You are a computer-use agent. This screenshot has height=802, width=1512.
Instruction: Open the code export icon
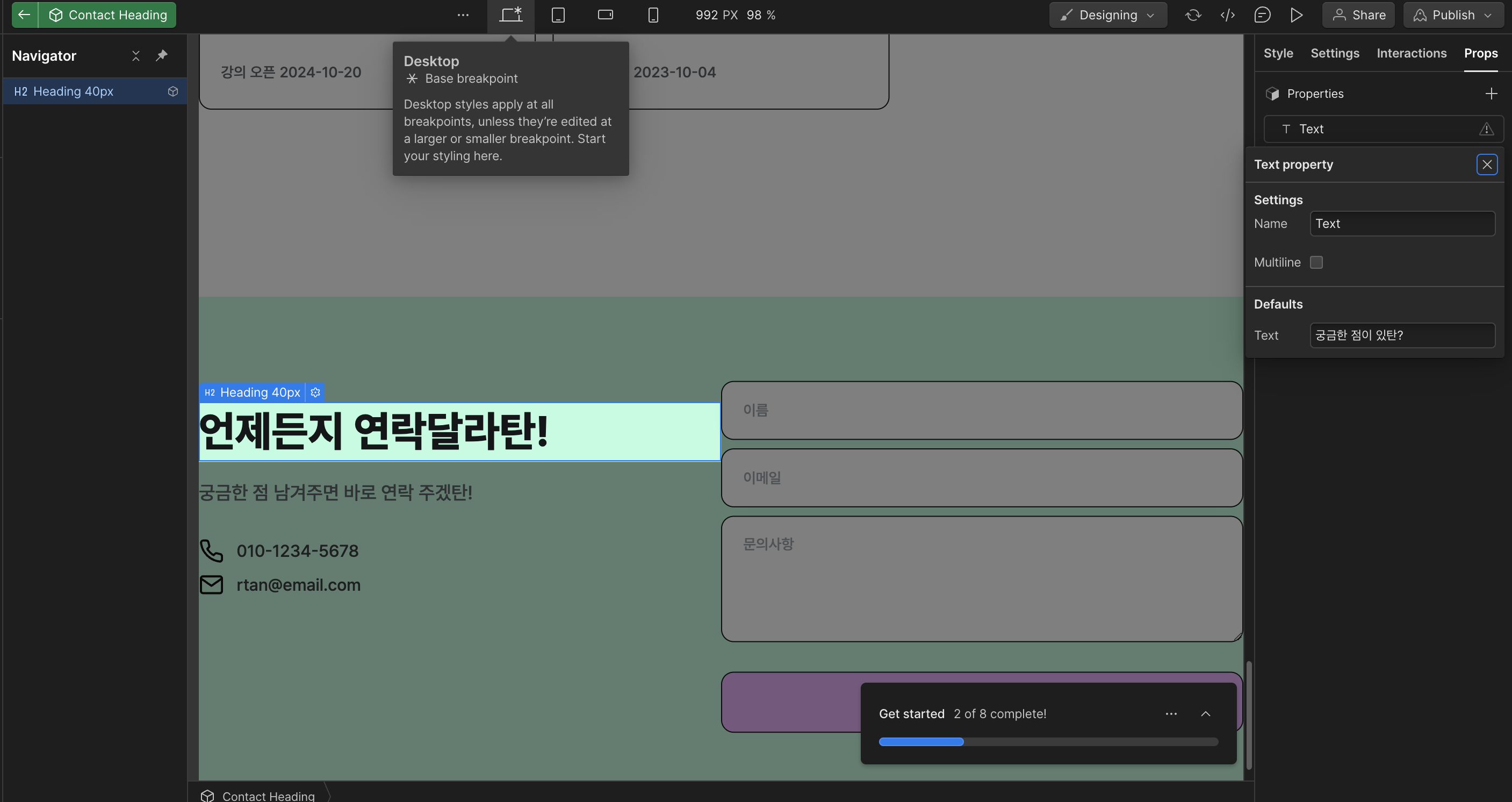click(1228, 15)
